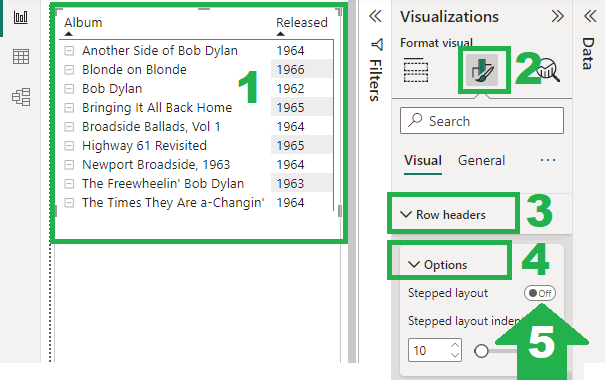Collapse the Row headers section
This screenshot has width=605, height=380.
pyautogui.click(x=443, y=214)
